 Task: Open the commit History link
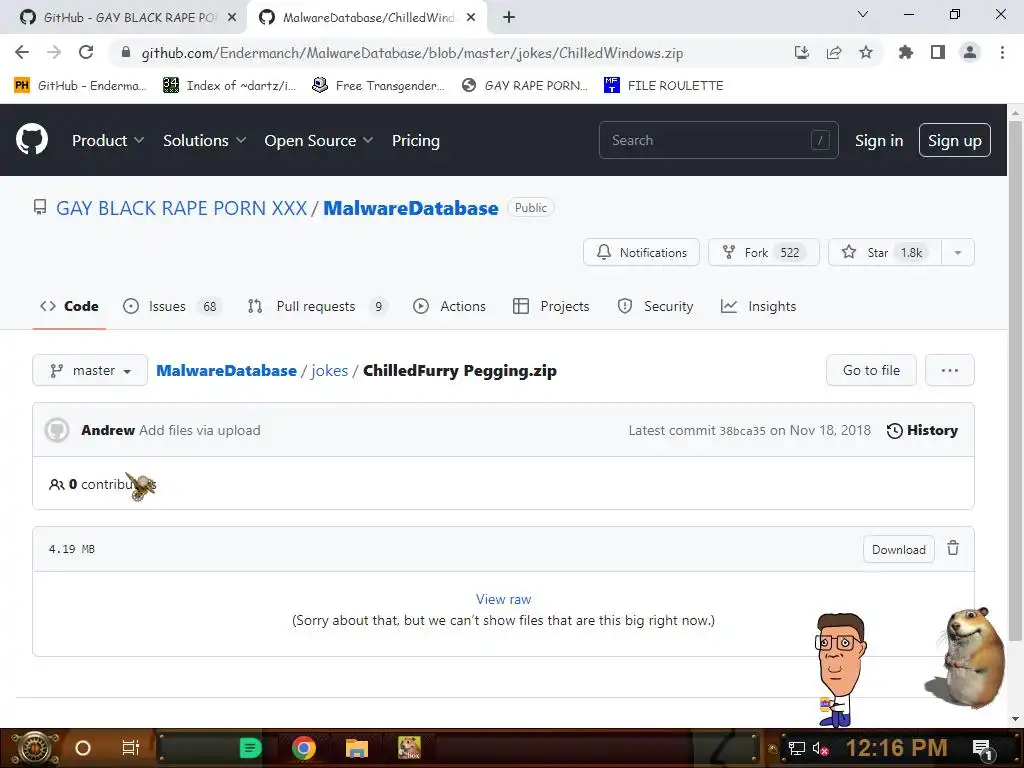pyautogui.click(x=922, y=430)
